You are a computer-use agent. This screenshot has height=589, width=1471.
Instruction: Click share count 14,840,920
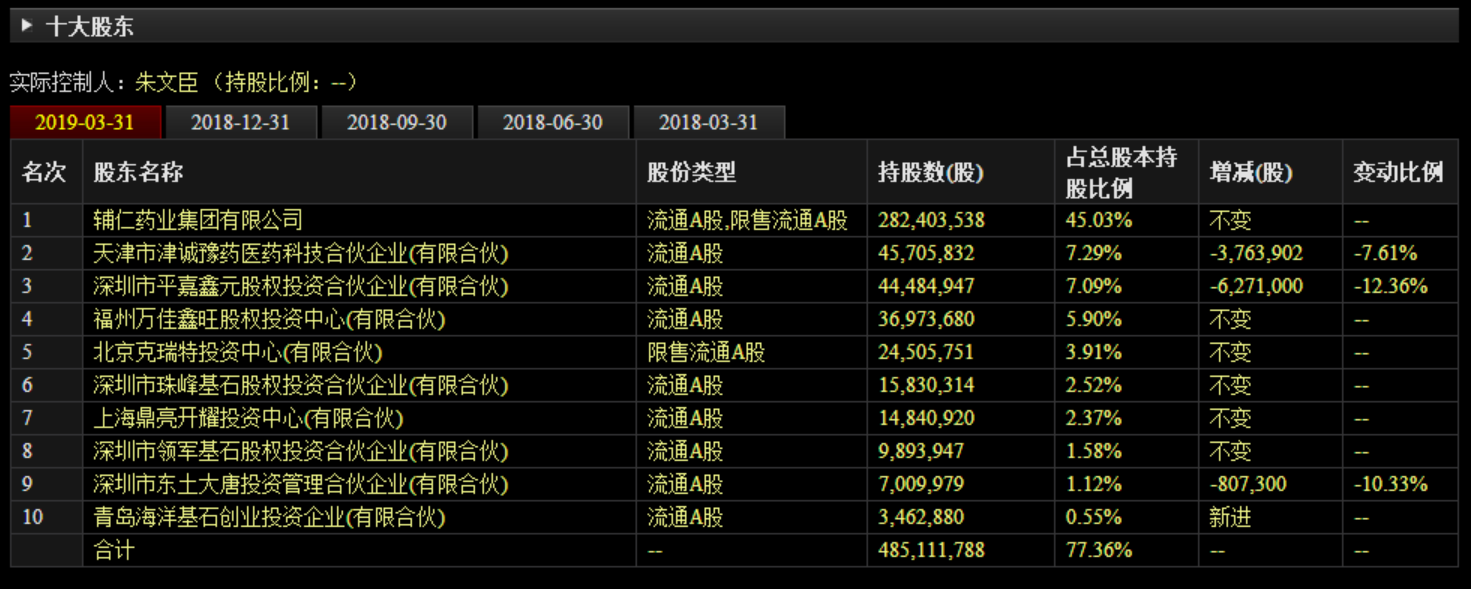[926, 418]
